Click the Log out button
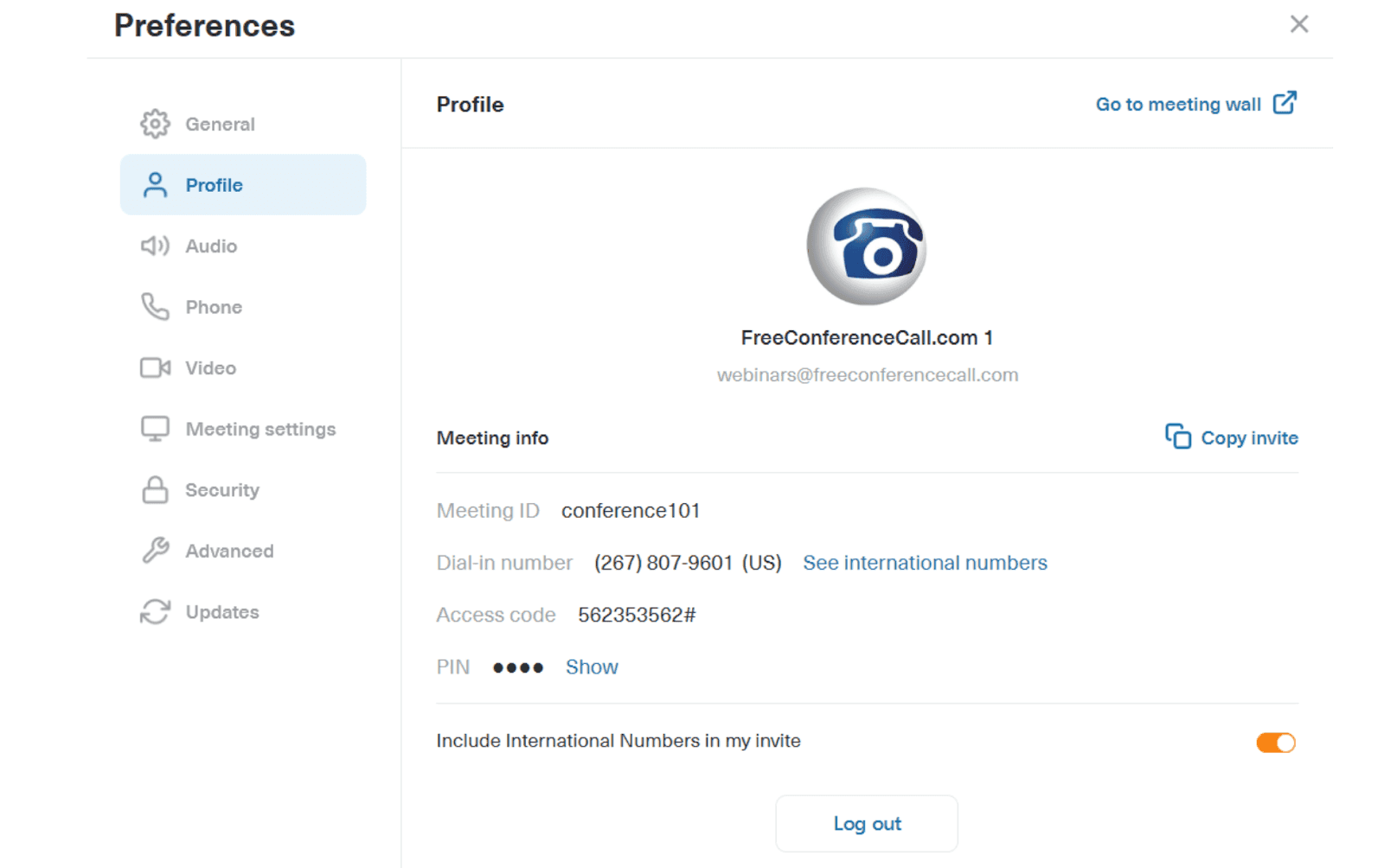The height and width of the screenshot is (868, 1384). click(867, 824)
